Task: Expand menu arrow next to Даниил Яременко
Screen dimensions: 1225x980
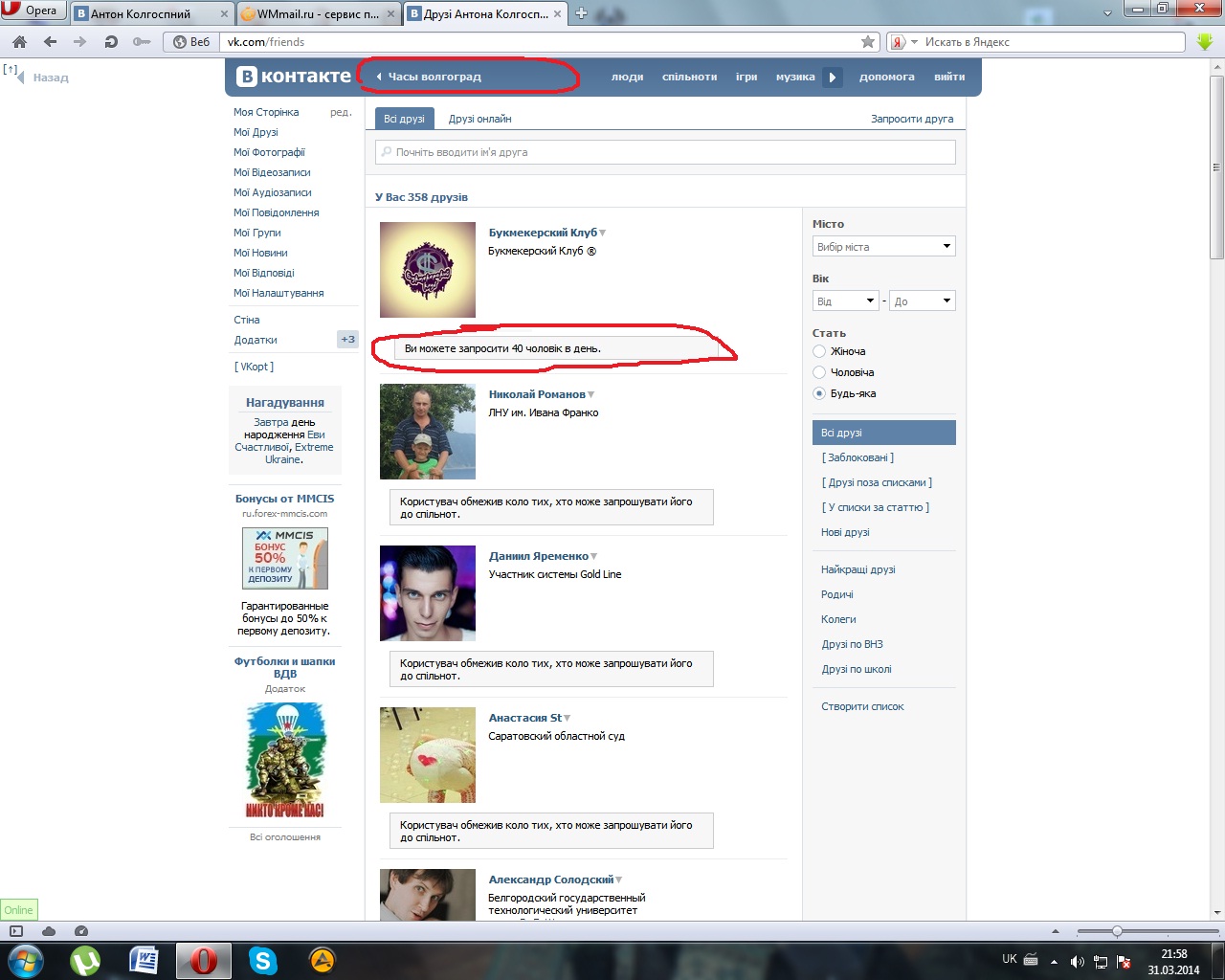Action: click(594, 556)
